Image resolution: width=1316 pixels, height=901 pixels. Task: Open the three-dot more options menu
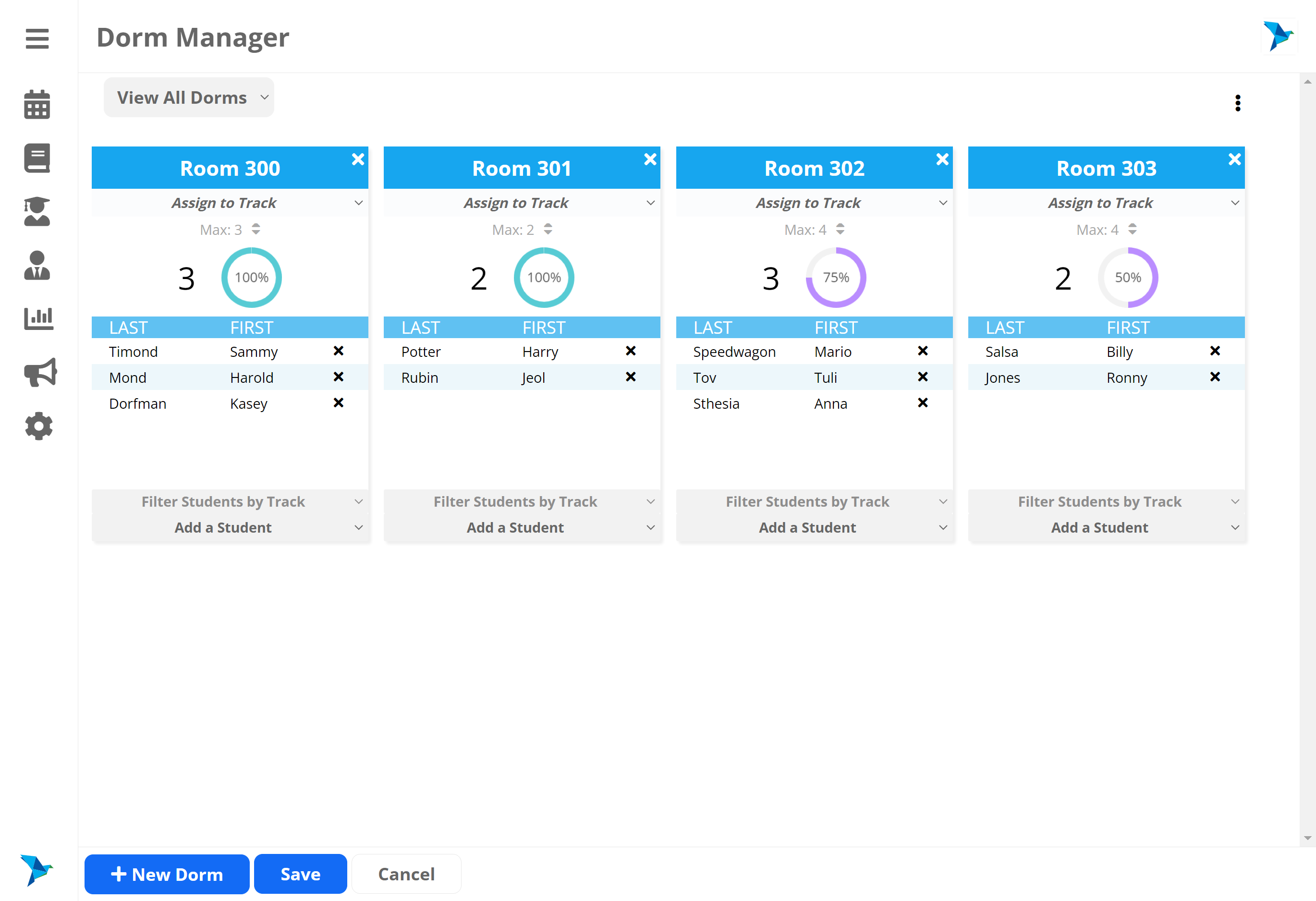[x=1237, y=103]
